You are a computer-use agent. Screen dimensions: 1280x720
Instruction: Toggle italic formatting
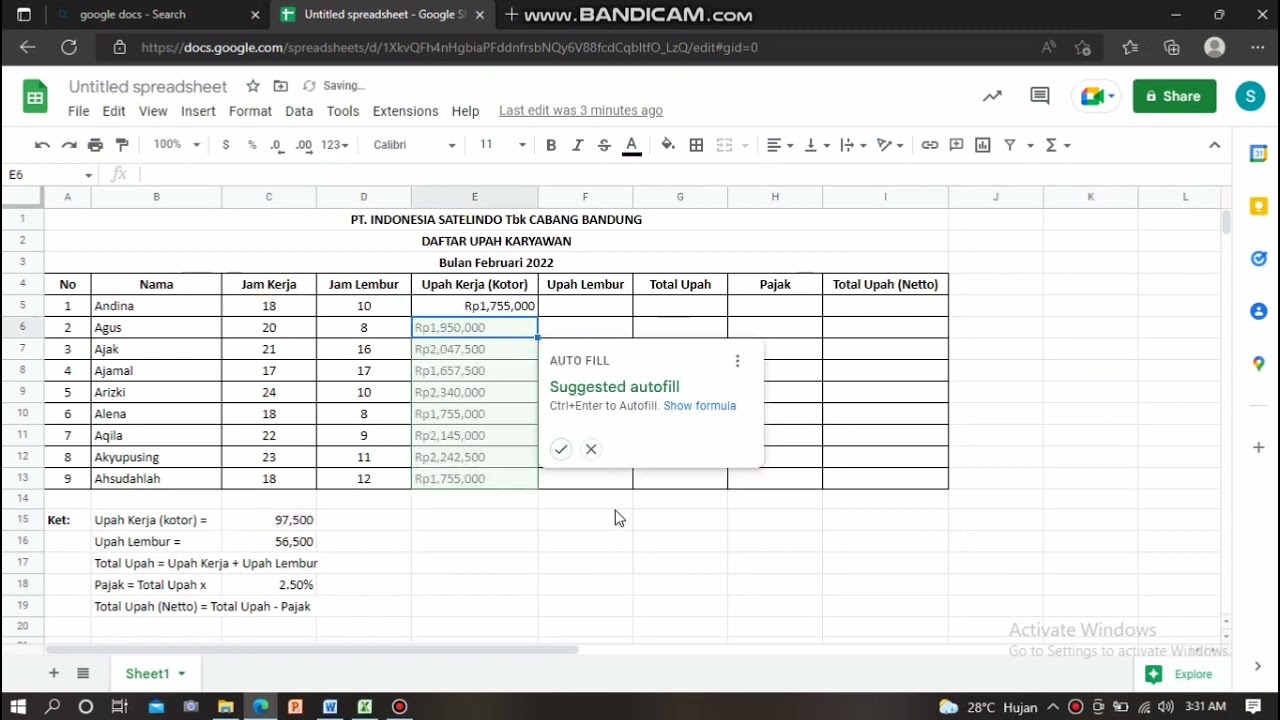[577, 145]
